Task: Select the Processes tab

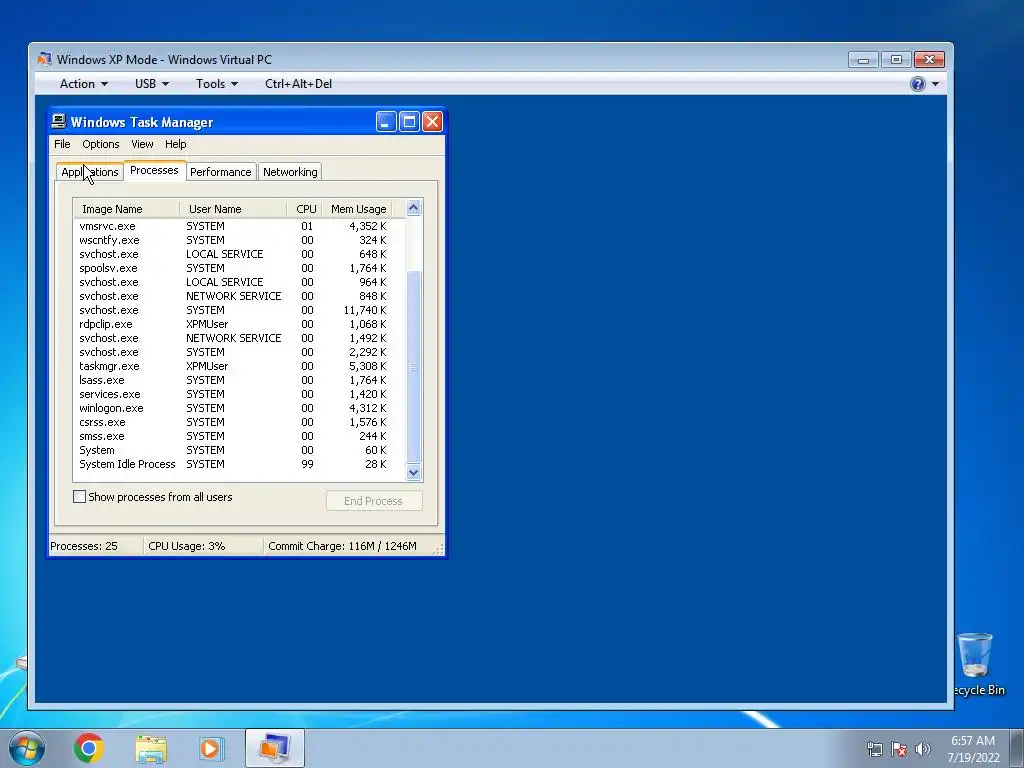Action: click(154, 170)
